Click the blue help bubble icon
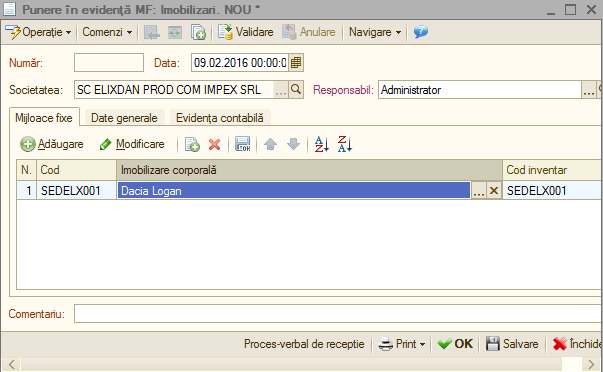Screen dimensions: 603x372 420,32
